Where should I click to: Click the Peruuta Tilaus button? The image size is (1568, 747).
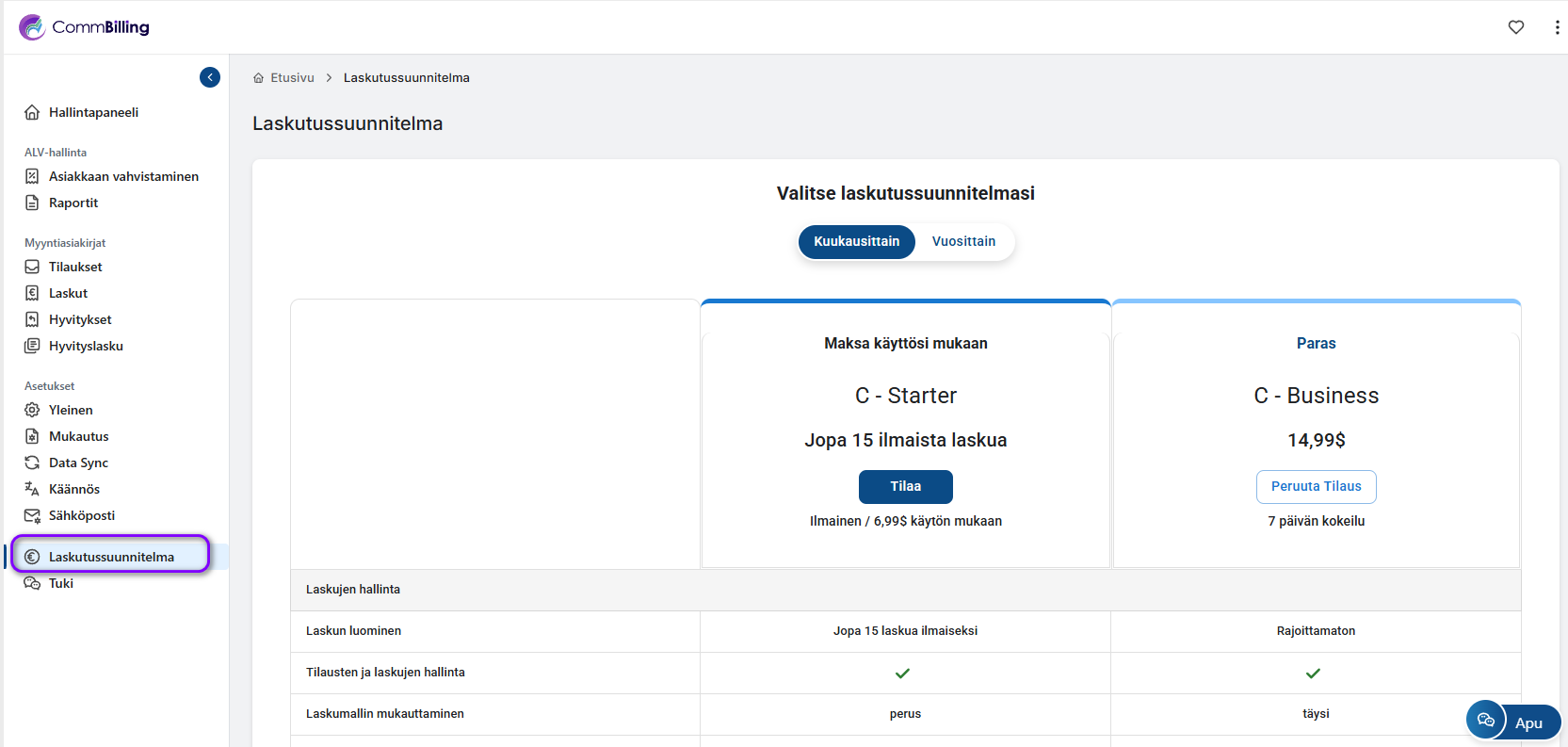click(x=1316, y=486)
